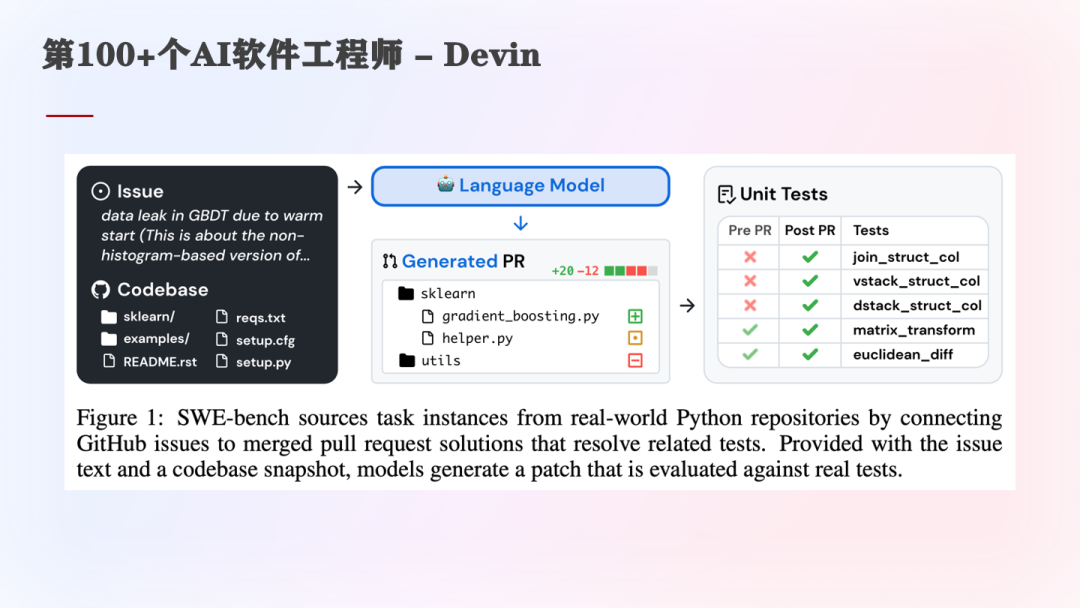The width and height of the screenshot is (1080, 608).
Task: Click the reqs.txt file icon
Action: 222,317
